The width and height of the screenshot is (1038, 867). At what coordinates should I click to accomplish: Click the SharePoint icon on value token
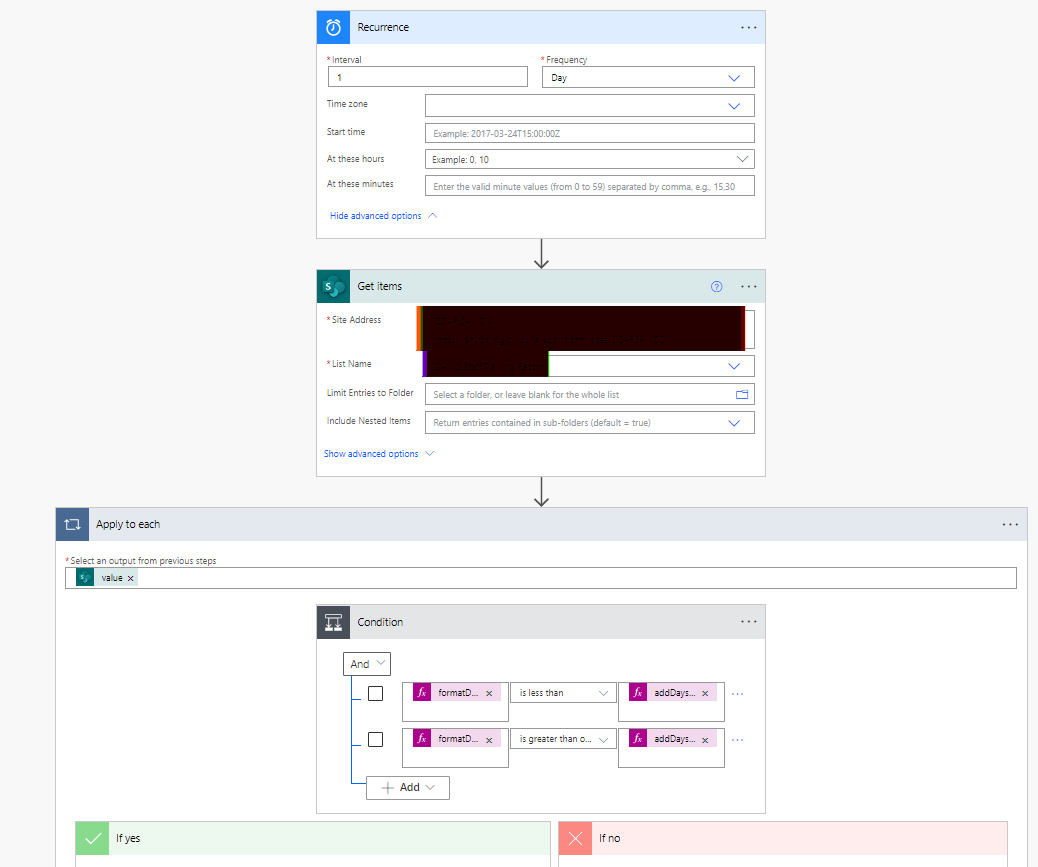pyautogui.click(x=85, y=578)
